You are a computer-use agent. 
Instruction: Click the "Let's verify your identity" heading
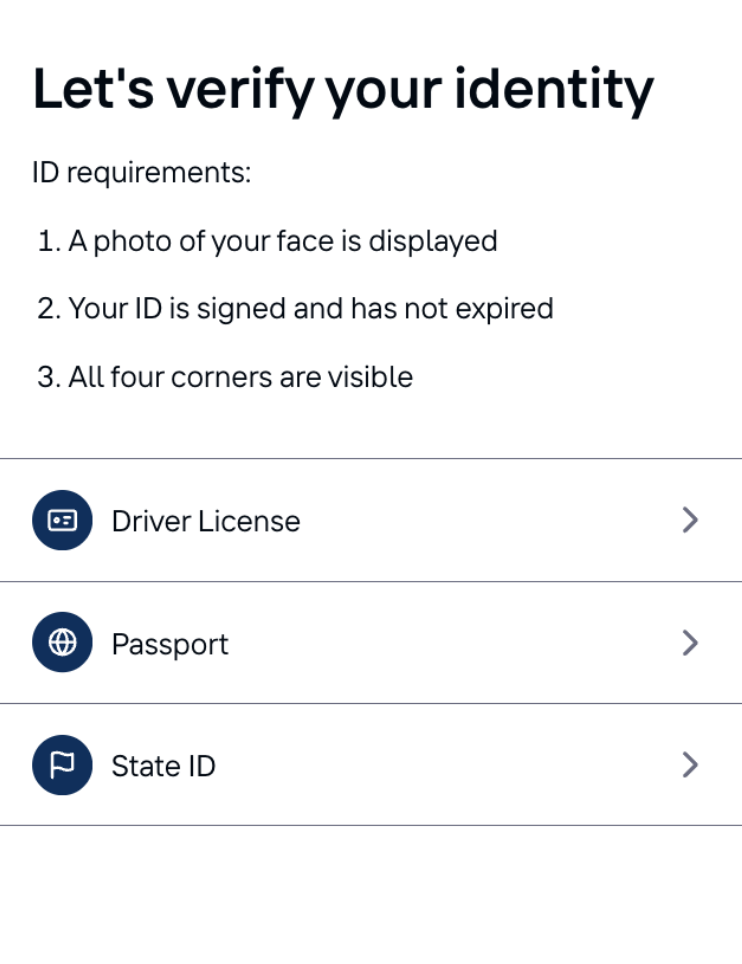coord(343,90)
